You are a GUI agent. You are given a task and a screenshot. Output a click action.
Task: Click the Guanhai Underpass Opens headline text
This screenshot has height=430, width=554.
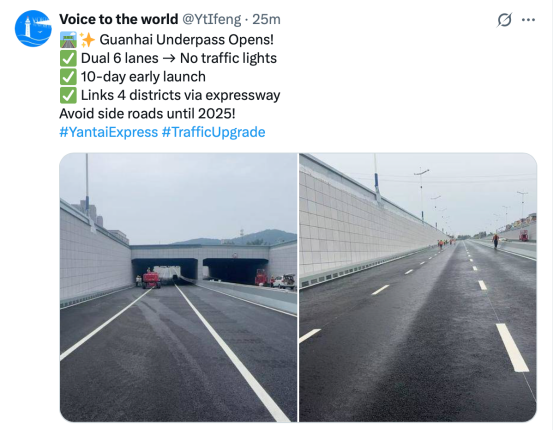click(x=187, y=40)
